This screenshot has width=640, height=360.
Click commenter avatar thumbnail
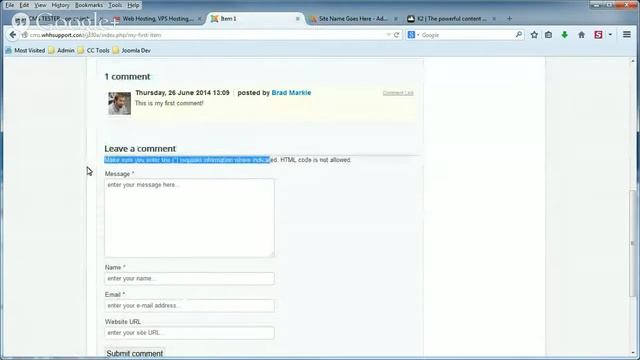[x=120, y=103]
